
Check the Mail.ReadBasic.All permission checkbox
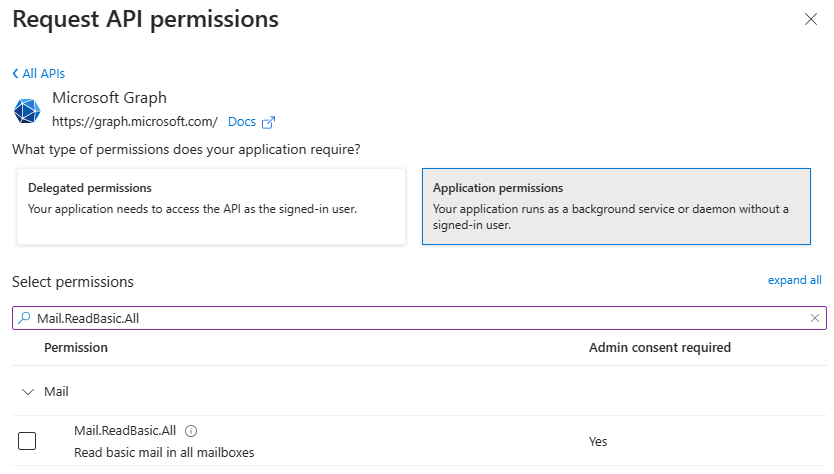27,441
